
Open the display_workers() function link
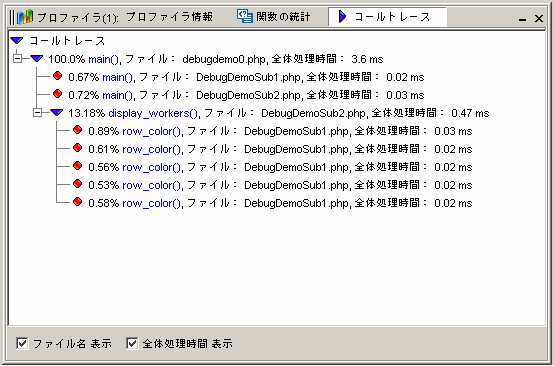[x=153, y=113]
